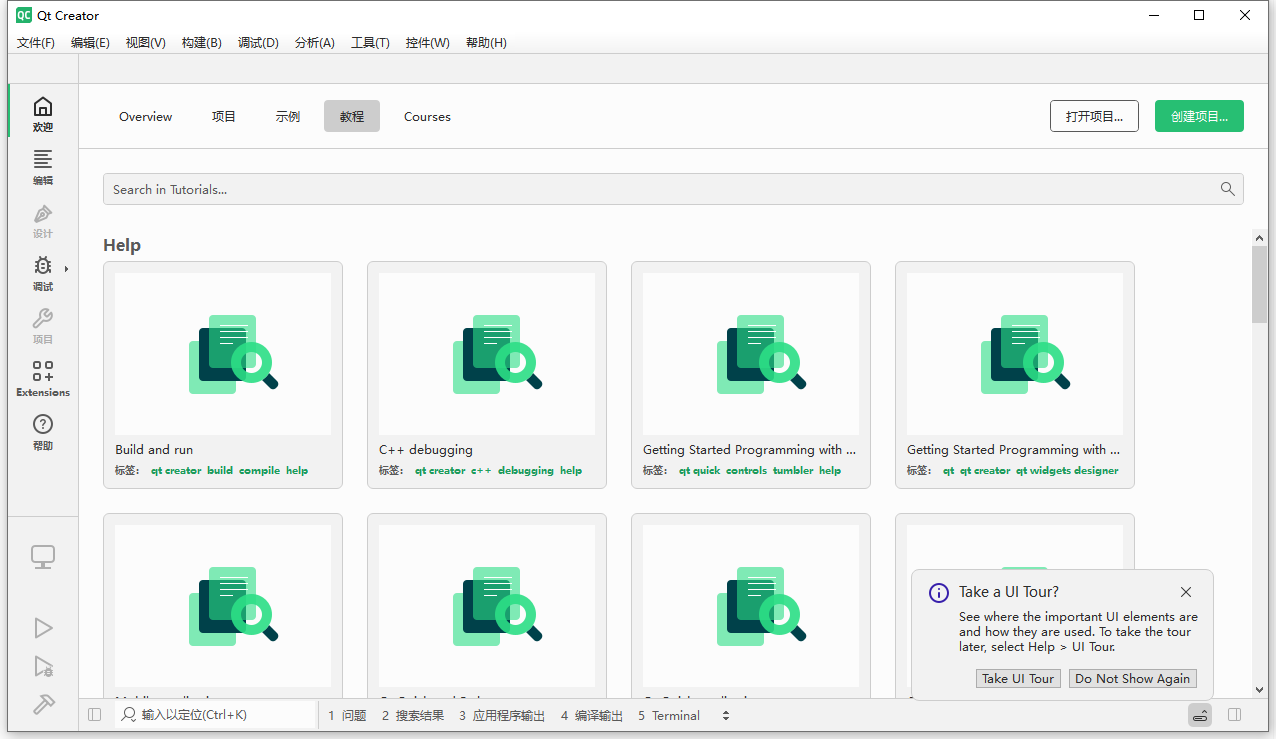Image resolution: width=1276 pixels, height=739 pixels.
Task: Expand the Debug mode submenu arrow
Action: click(x=67, y=268)
